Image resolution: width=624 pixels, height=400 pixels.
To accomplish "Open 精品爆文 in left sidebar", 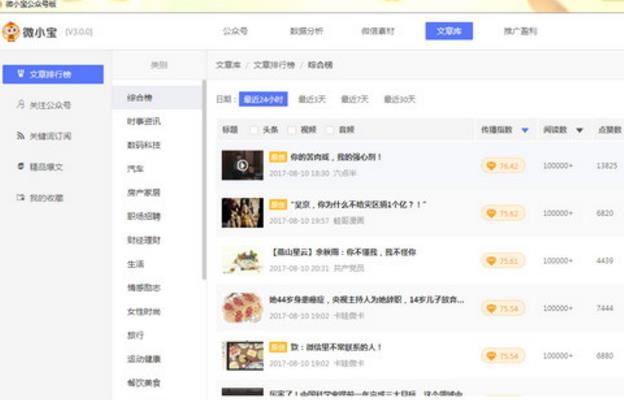I will coord(46,167).
